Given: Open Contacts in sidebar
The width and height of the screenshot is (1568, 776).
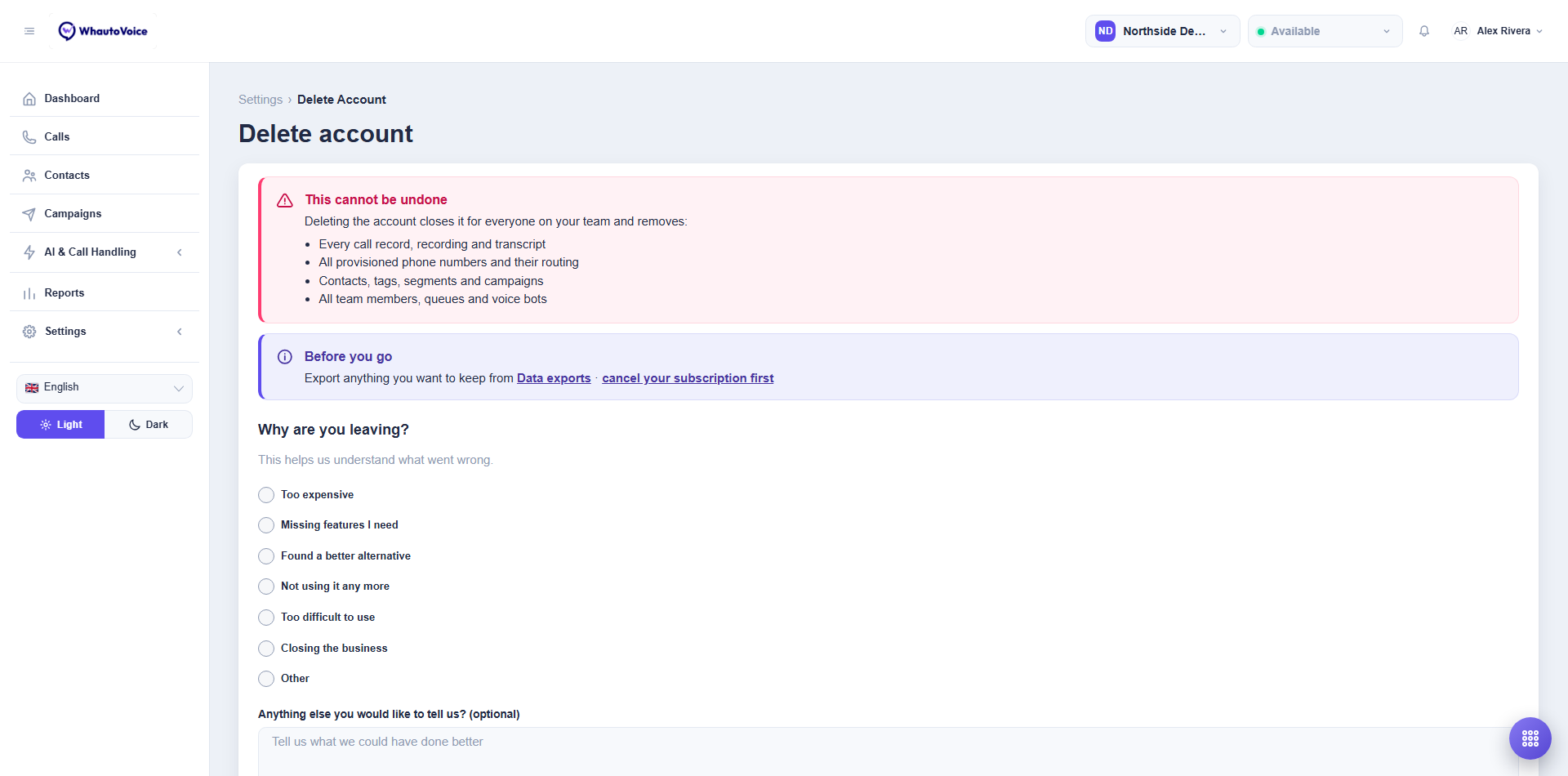Looking at the screenshot, I should [105, 175].
